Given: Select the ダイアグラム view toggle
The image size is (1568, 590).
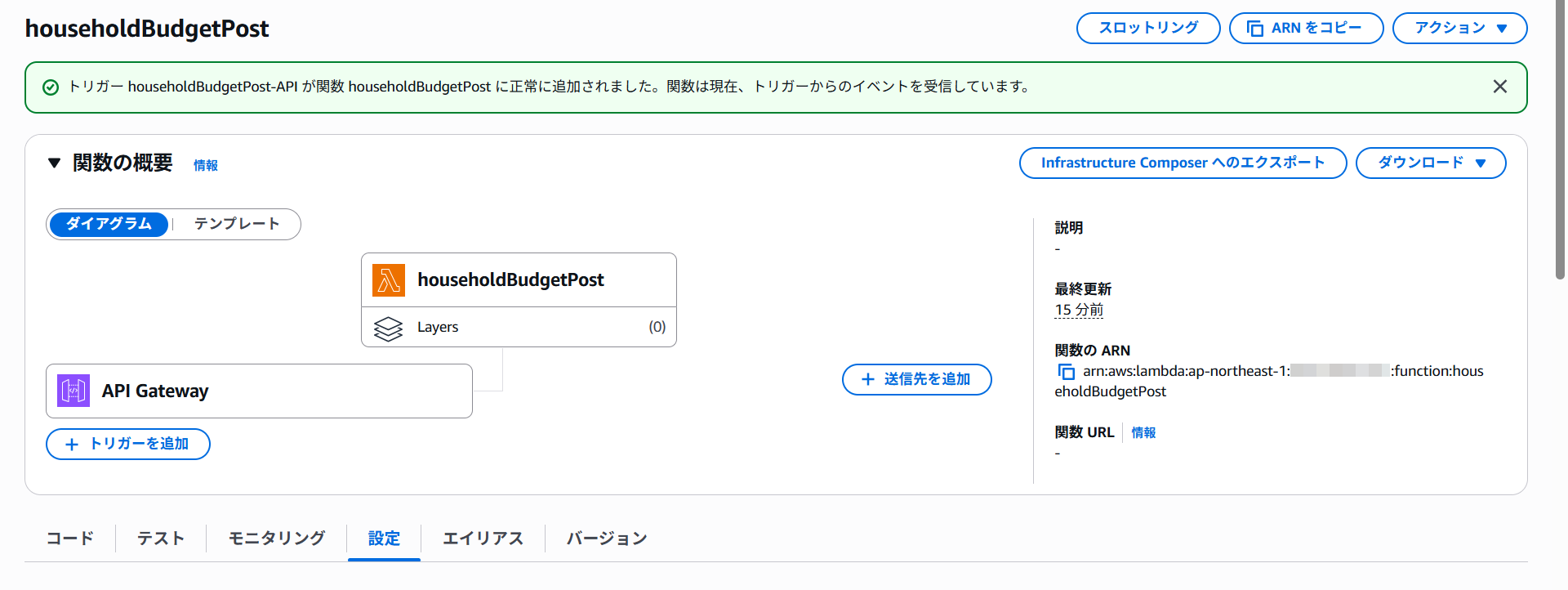Looking at the screenshot, I should pos(109,224).
